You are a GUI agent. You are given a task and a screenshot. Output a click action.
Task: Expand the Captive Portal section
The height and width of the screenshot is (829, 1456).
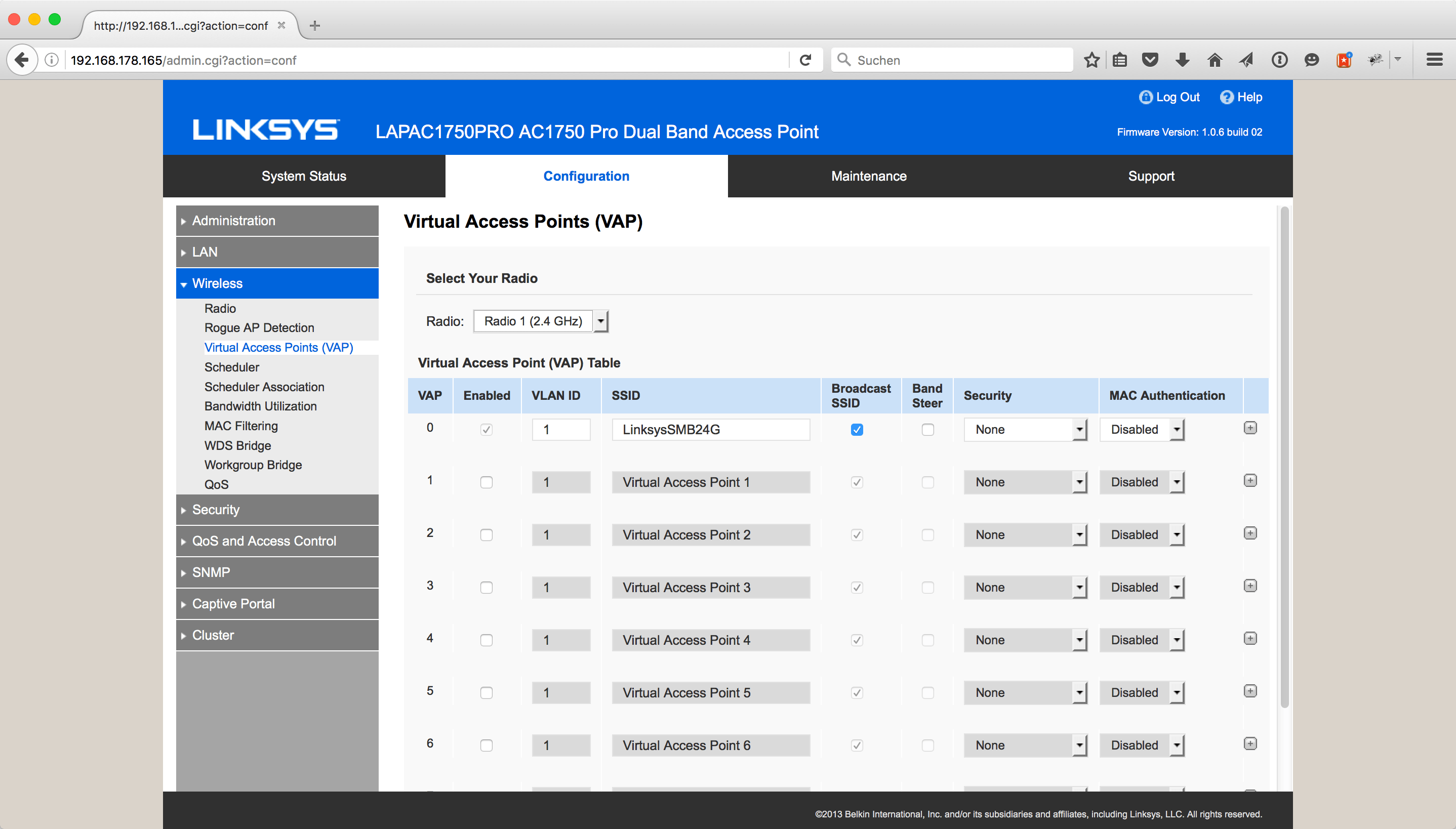tap(277, 604)
